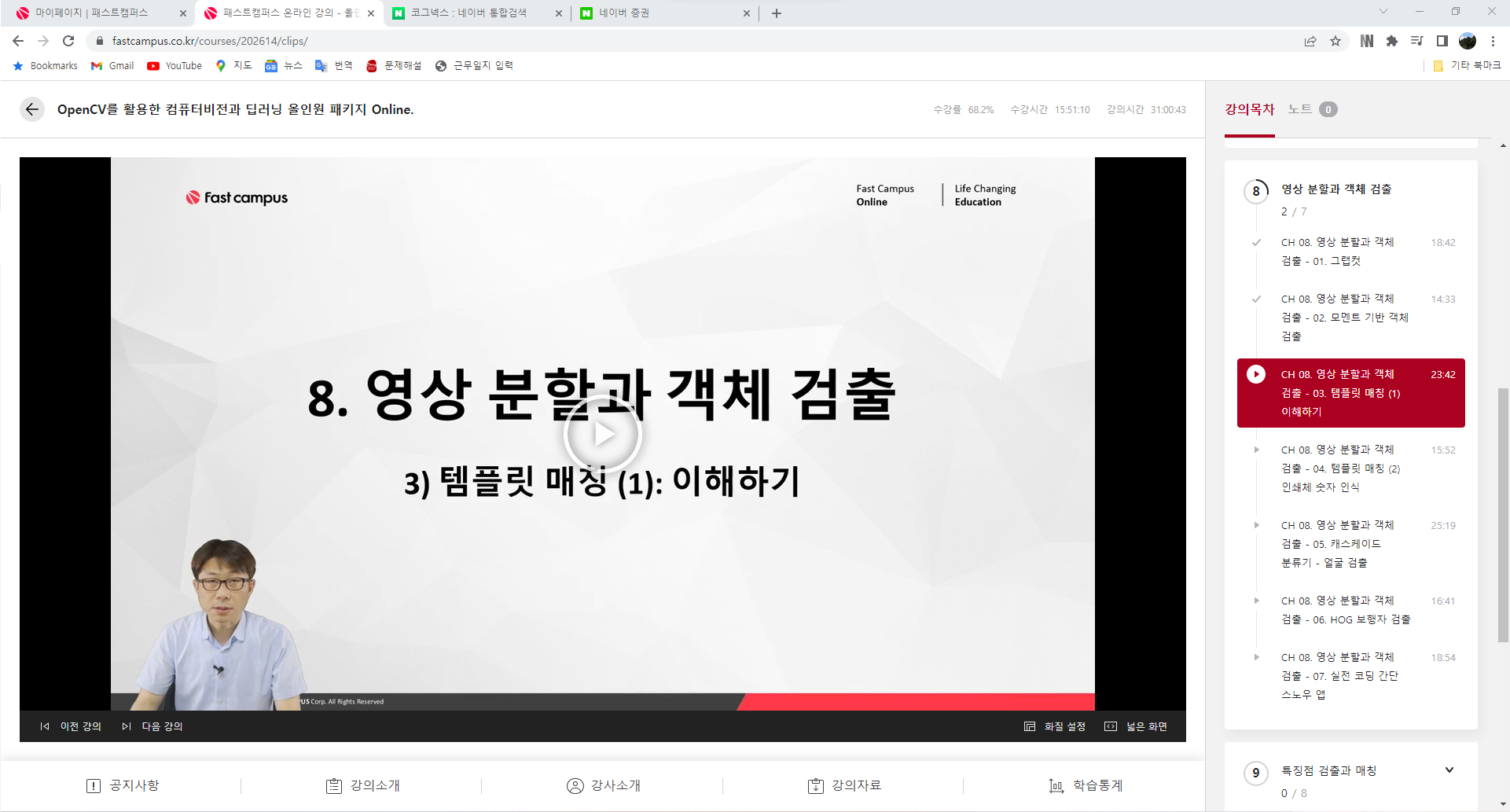This screenshot has height=812, width=1510.
Task: Open a new browser tab
Action: (777, 13)
